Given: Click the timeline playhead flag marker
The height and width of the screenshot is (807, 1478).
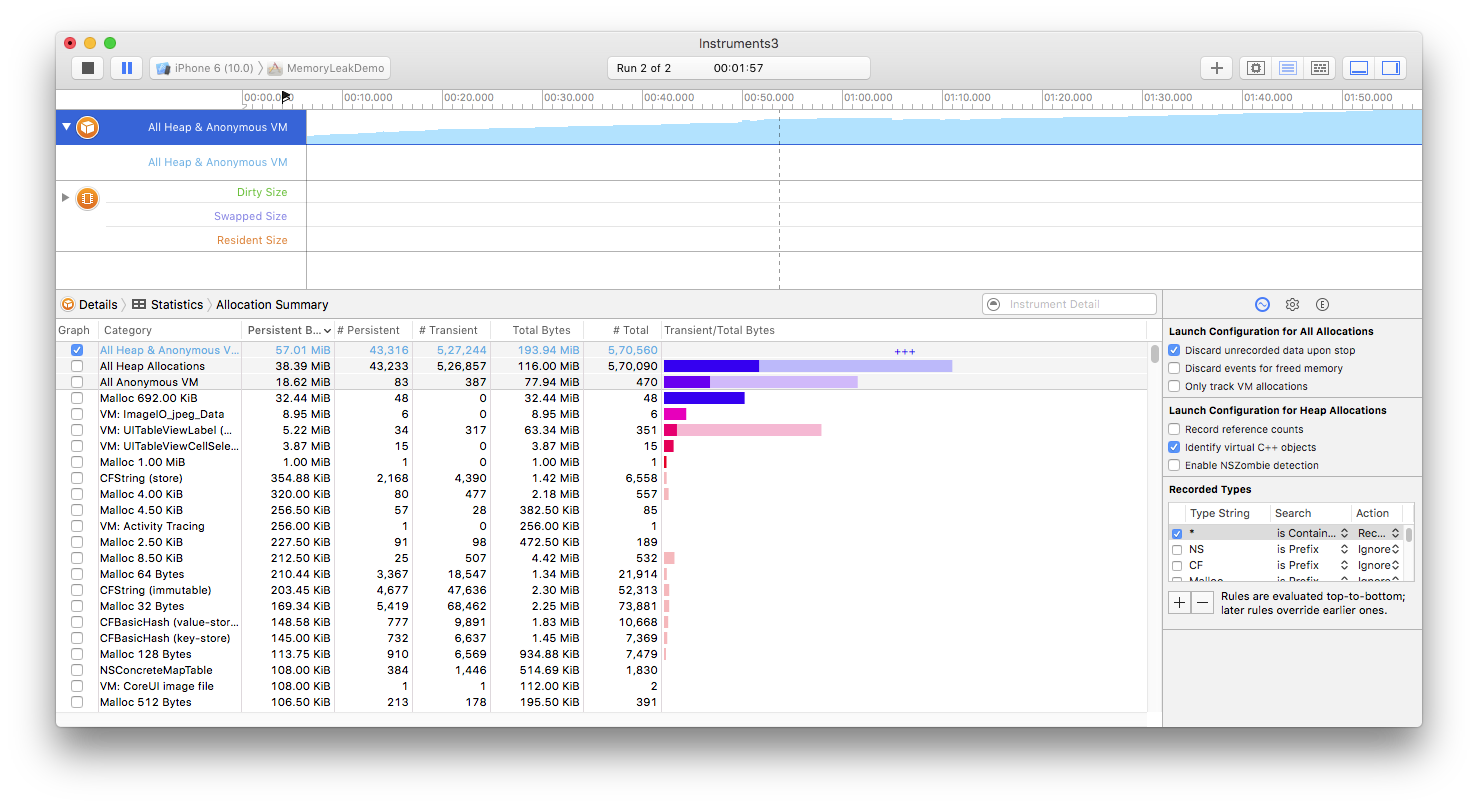Looking at the screenshot, I should coord(287,97).
